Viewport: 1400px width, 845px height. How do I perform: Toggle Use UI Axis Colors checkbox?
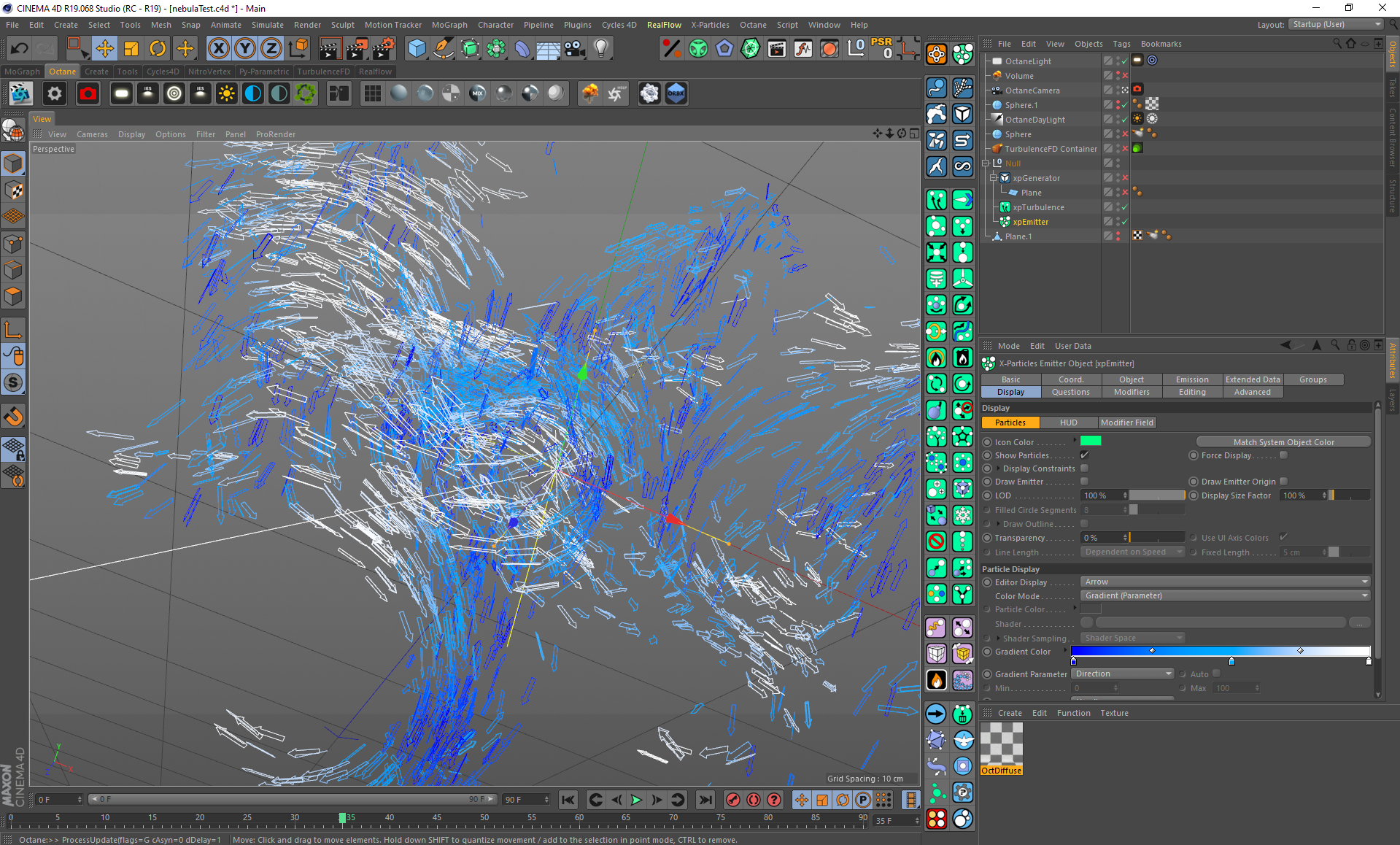click(1283, 538)
